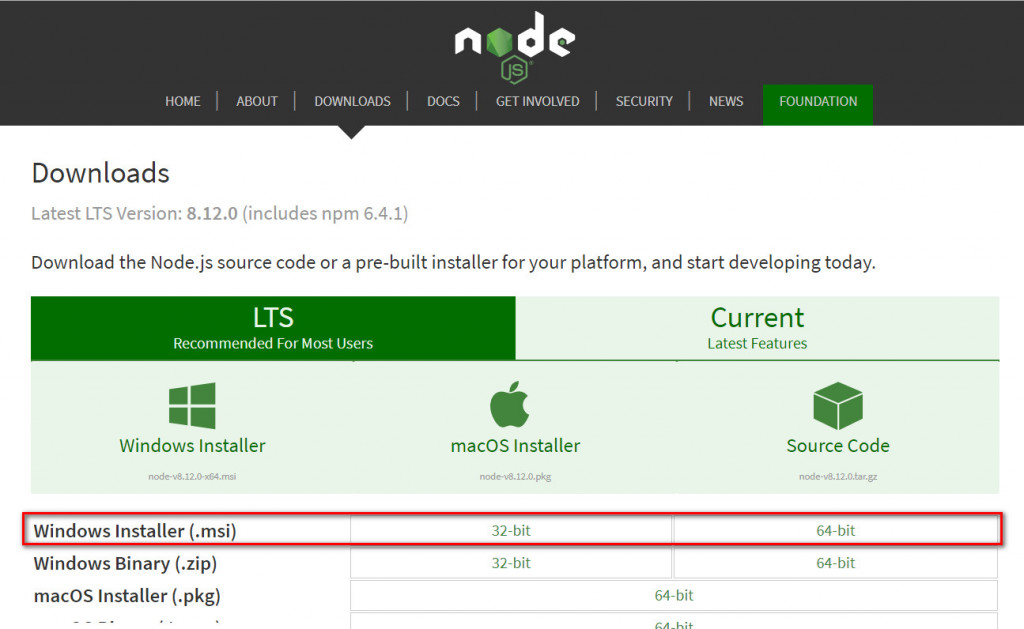The height and width of the screenshot is (629, 1024).
Task: Open the DOCS navigation item
Action: coord(443,101)
